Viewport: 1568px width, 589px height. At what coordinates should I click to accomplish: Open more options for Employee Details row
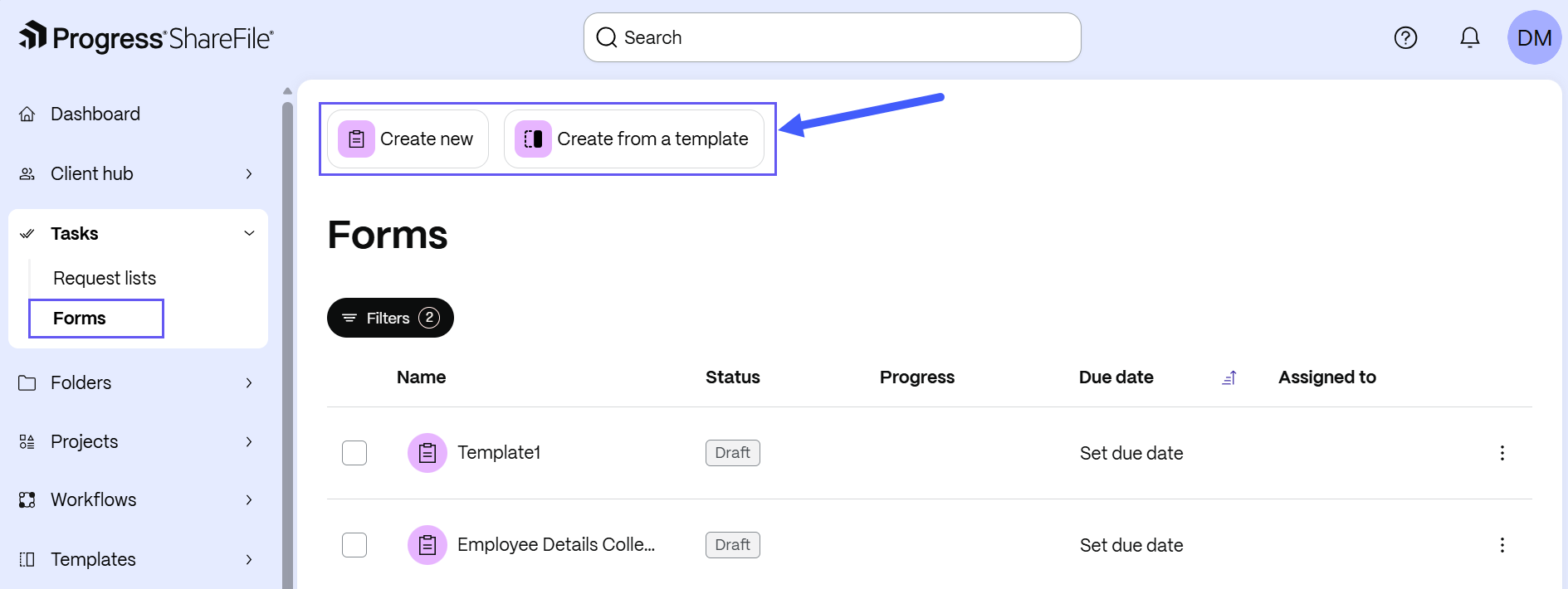coord(1502,545)
